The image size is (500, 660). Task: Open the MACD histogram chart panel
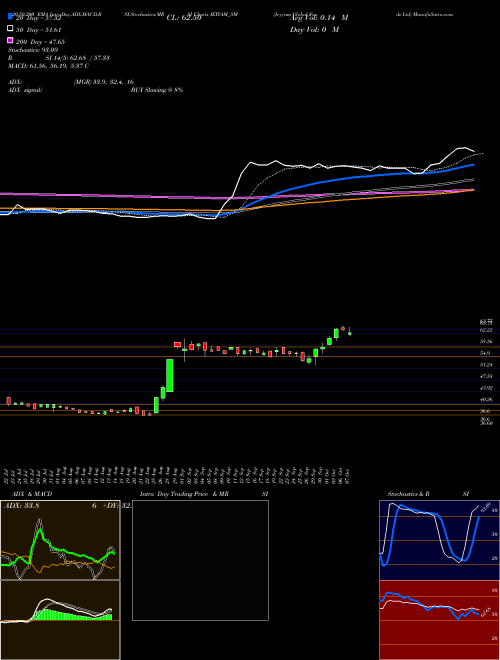(x=60, y=620)
